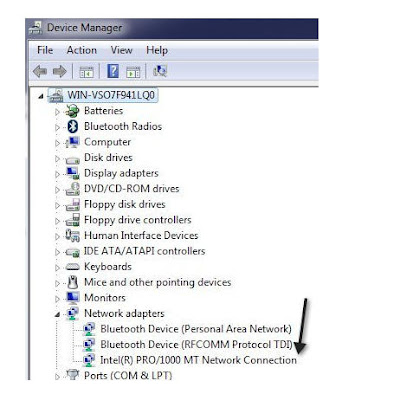Open the Help menu
The image size is (400, 394).
pos(157,51)
